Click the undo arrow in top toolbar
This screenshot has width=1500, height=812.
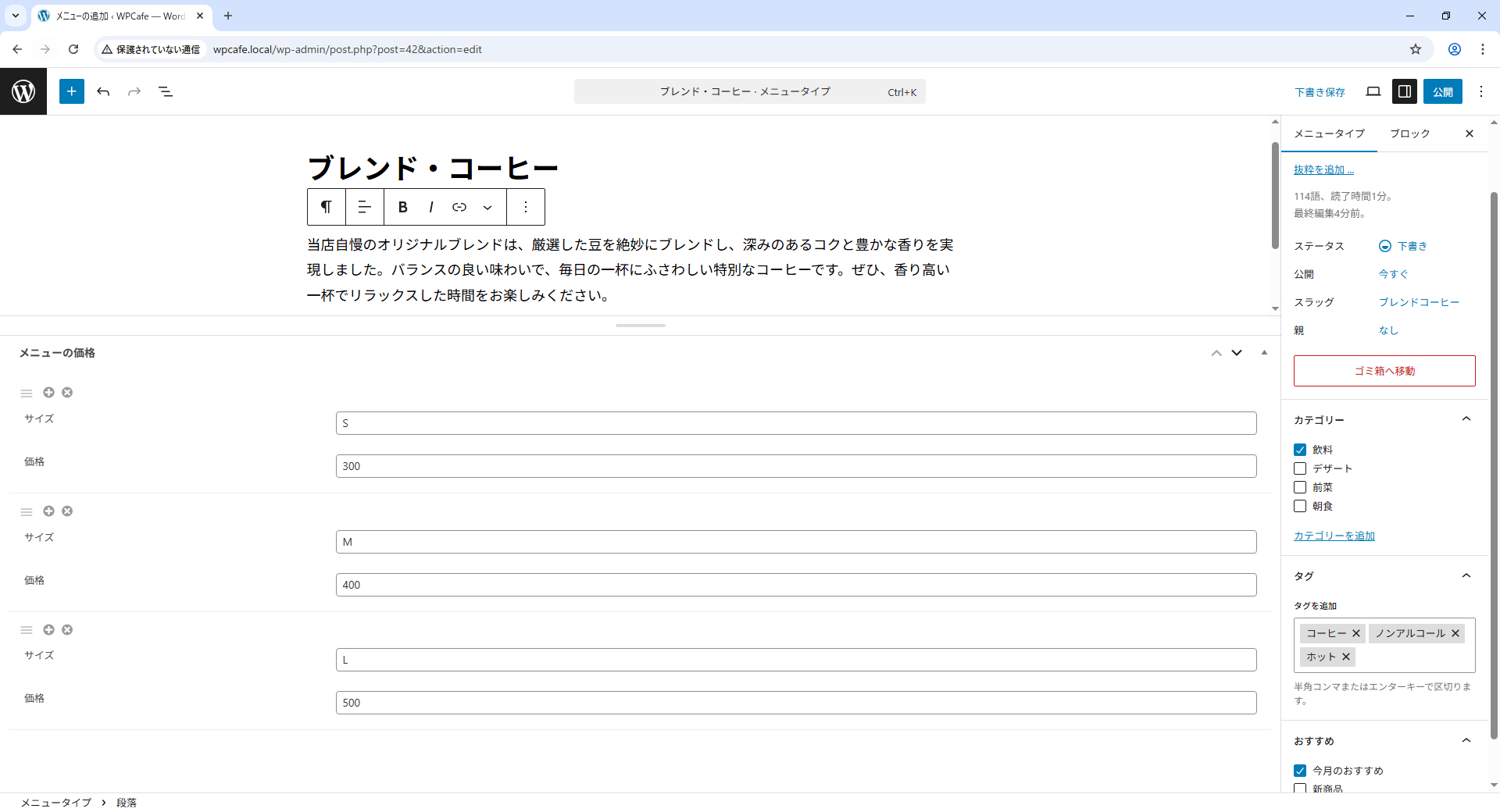103,91
